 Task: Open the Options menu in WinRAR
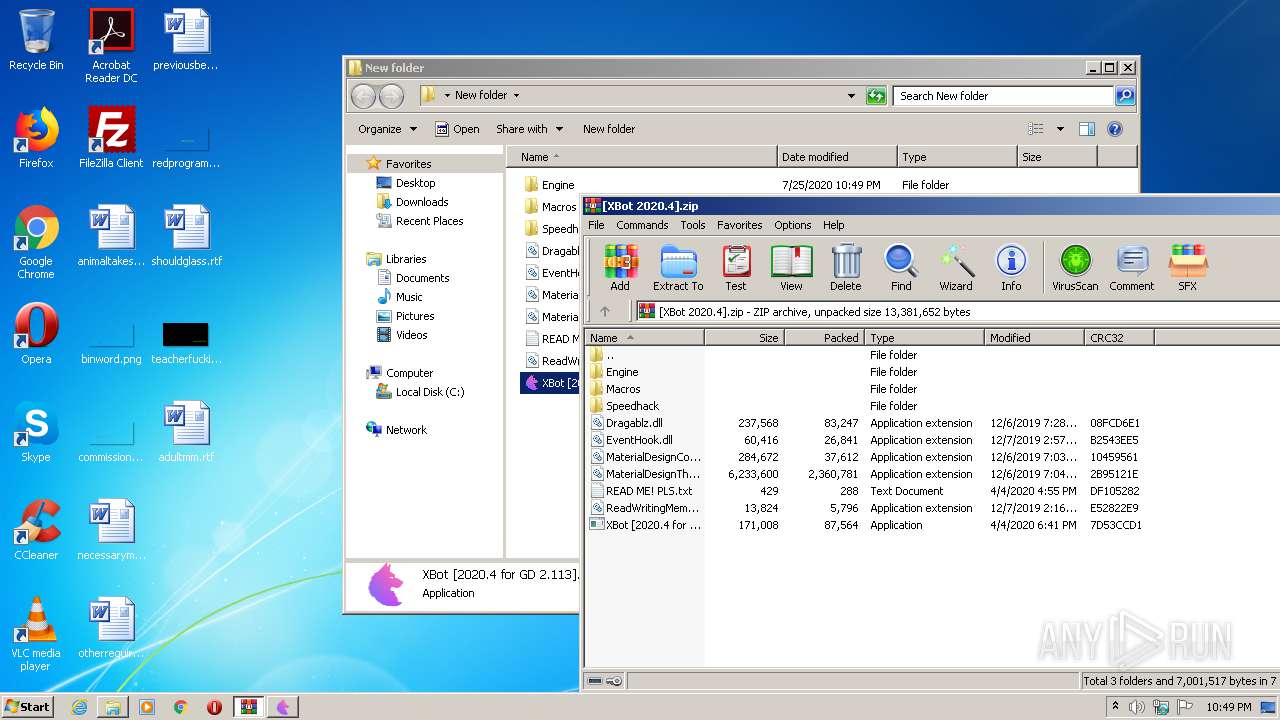[792, 225]
